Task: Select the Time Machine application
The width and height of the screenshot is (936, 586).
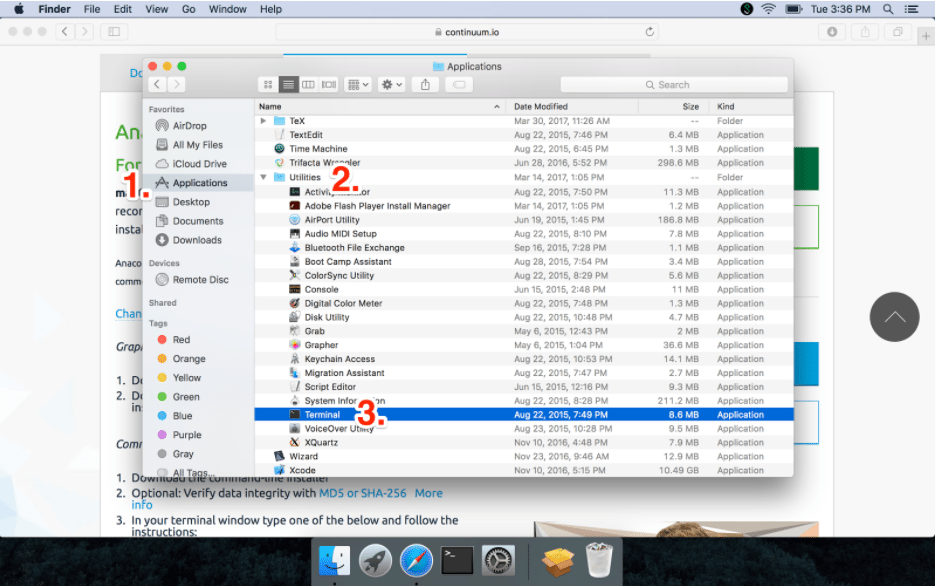Action: (x=524, y=149)
